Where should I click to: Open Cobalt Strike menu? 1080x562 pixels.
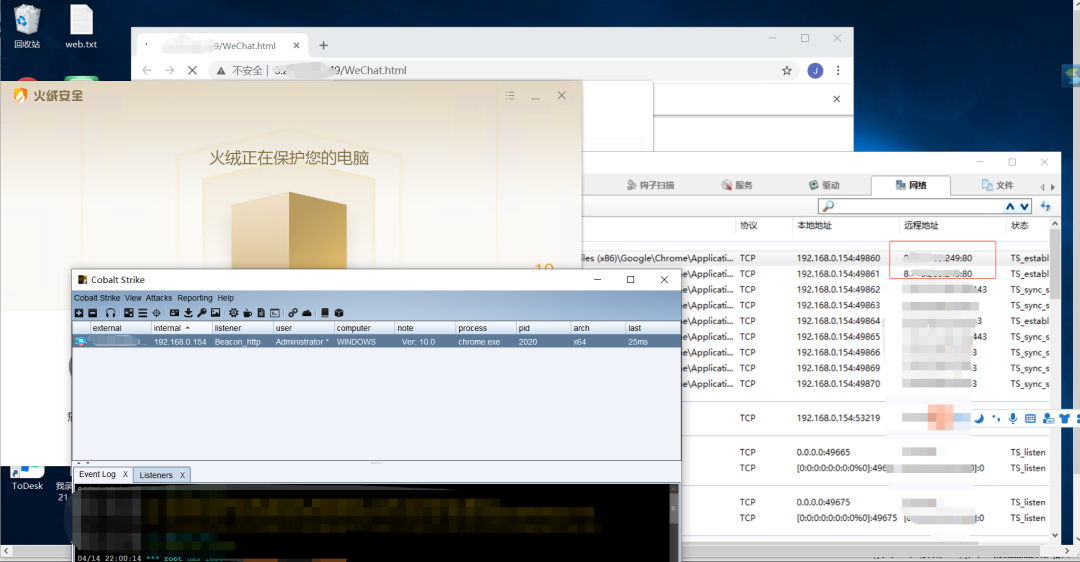point(97,298)
